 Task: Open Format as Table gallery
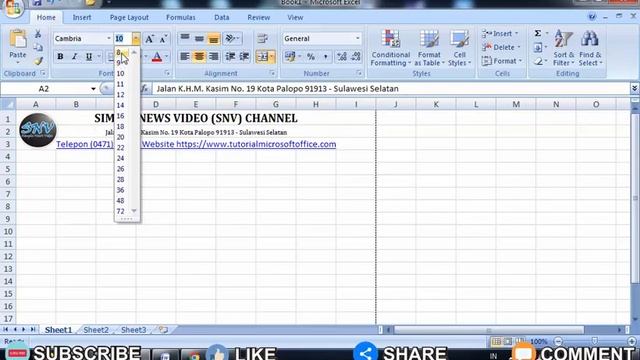pyautogui.click(x=429, y=48)
